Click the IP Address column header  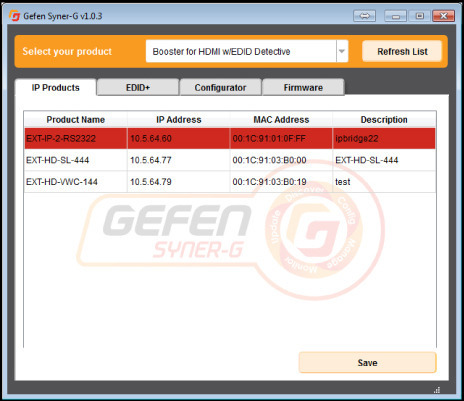[x=179, y=120]
